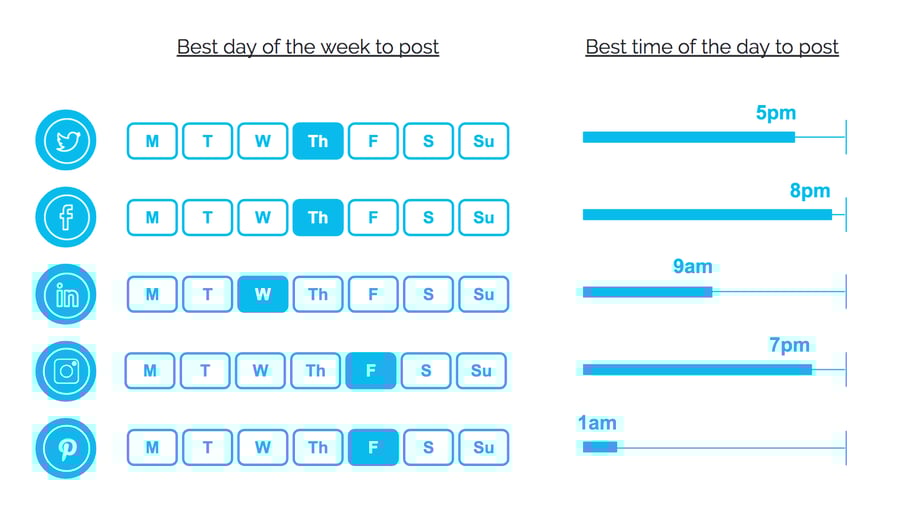Click the Instagram camera icon
This screenshot has width=900, height=523.
point(66,371)
